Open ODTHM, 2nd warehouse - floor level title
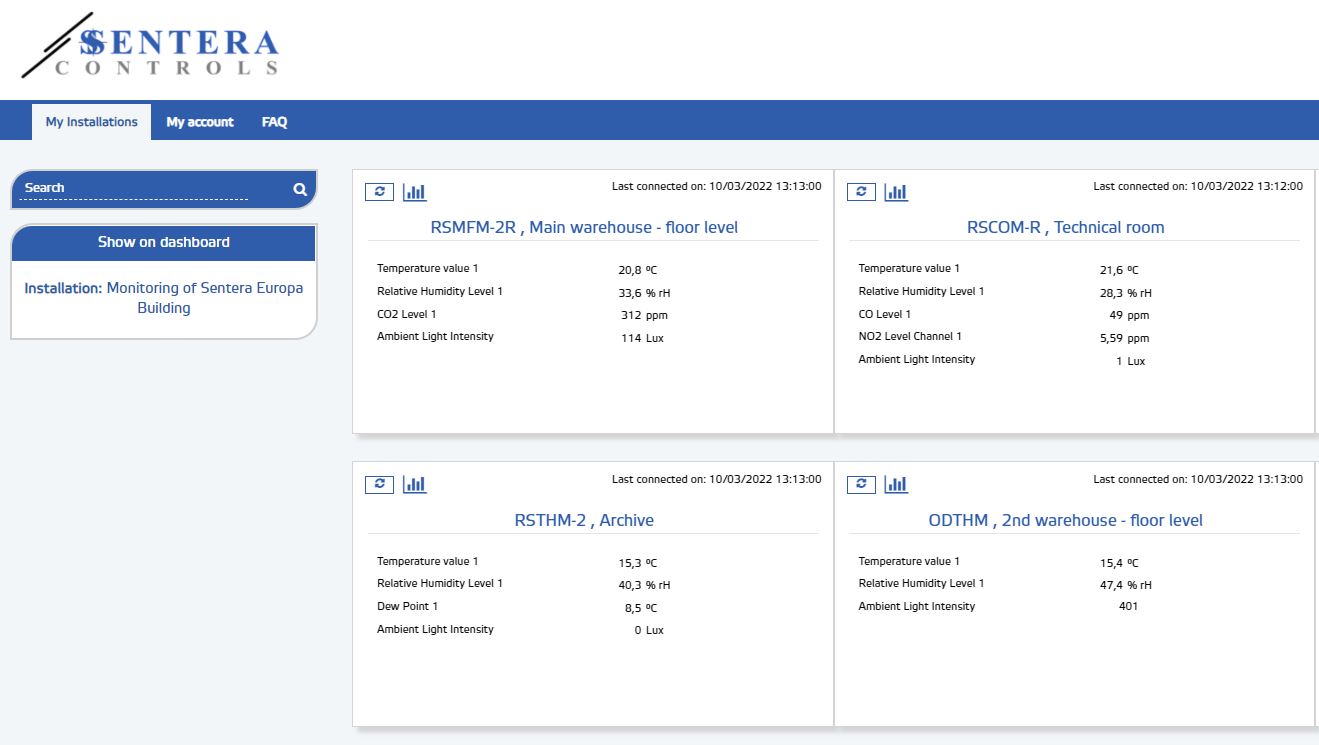1319x745 pixels. 1065,520
